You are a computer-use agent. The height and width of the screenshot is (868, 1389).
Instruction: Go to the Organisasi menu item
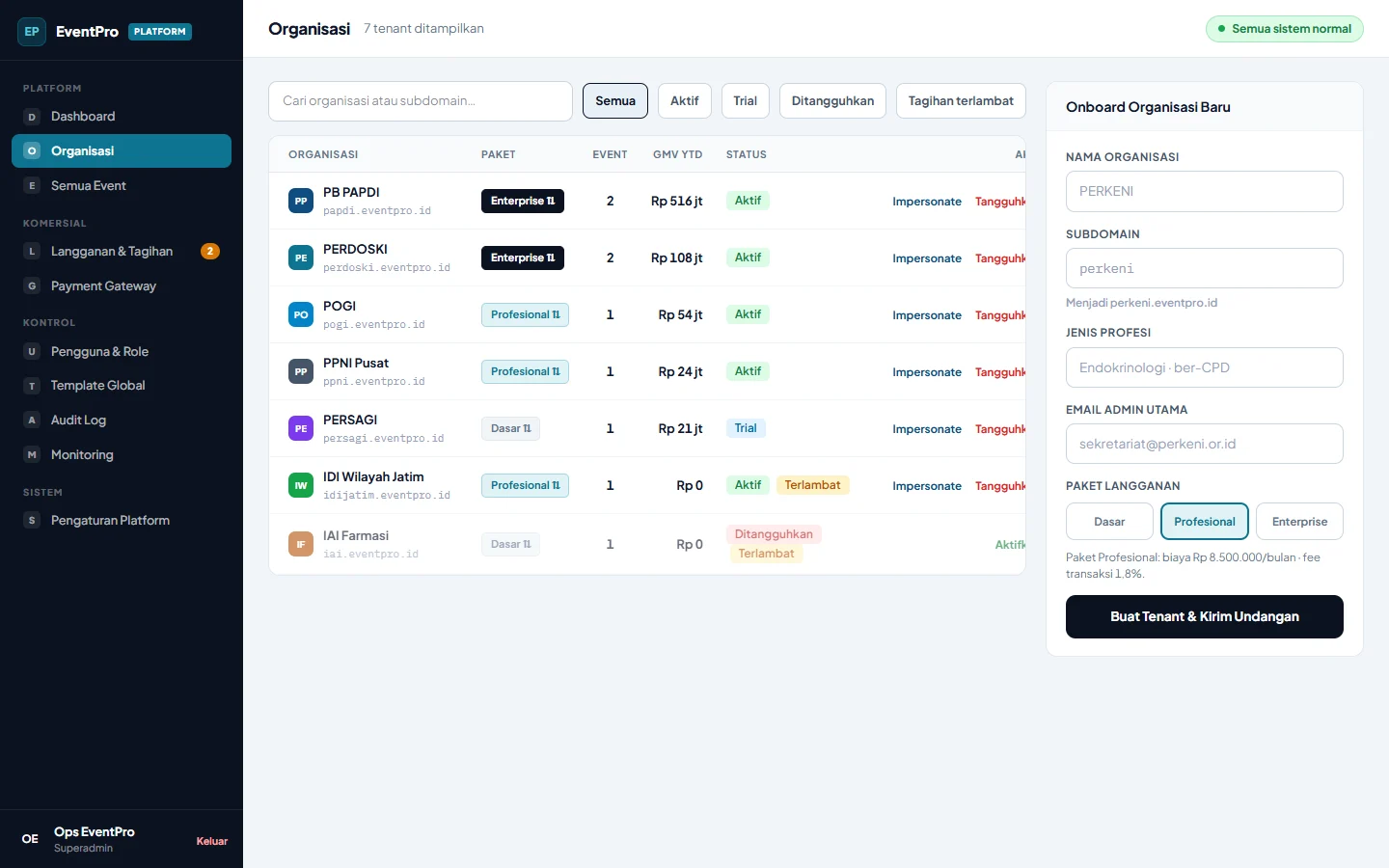(122, 151)
